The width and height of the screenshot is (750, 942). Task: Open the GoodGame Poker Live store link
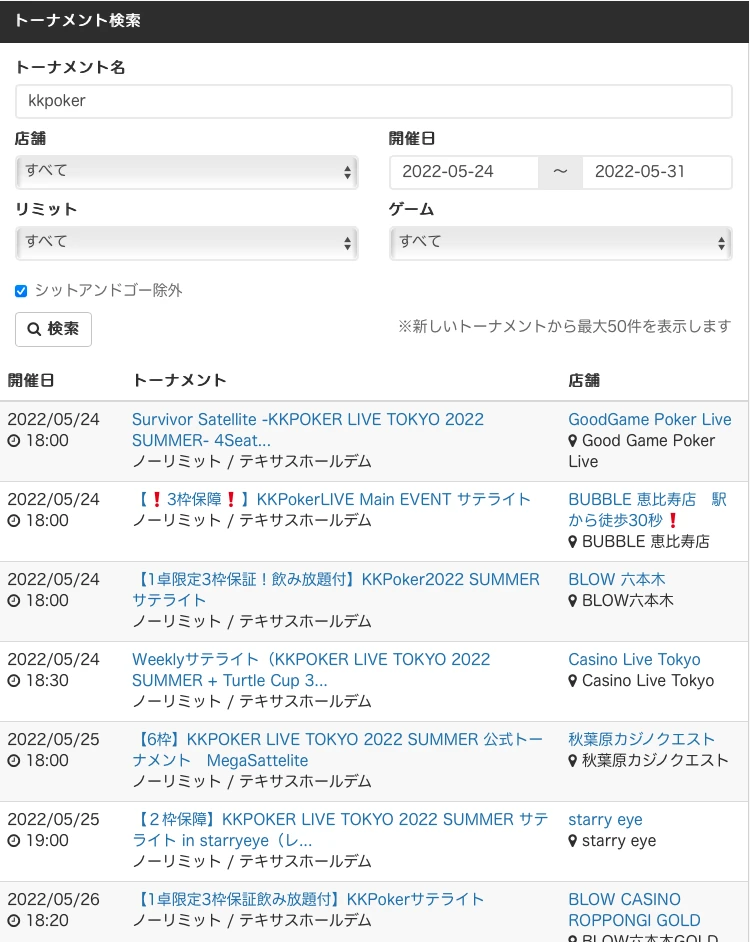650,419
